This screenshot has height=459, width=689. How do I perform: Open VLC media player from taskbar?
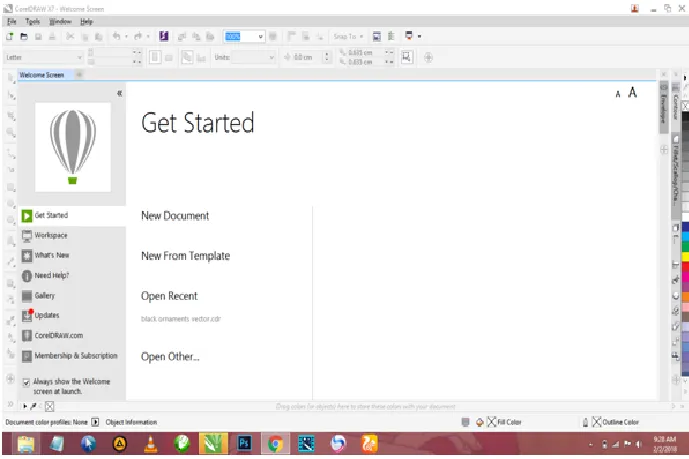(151, 444)
